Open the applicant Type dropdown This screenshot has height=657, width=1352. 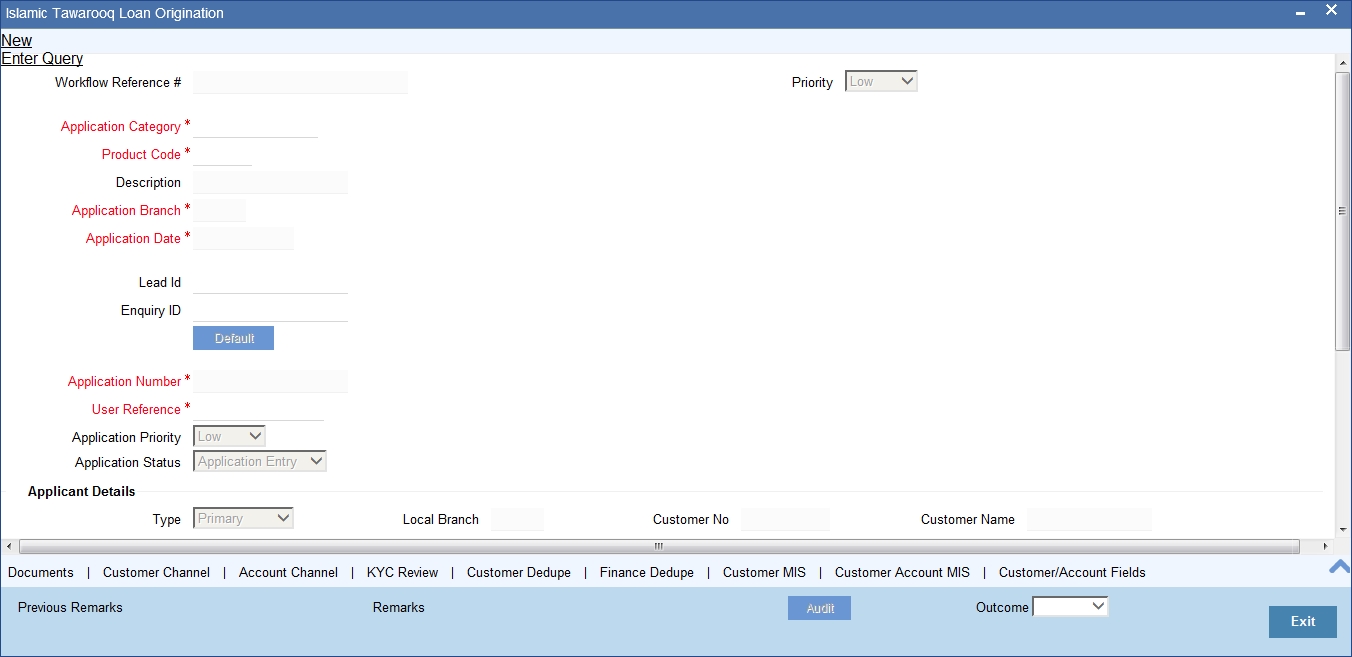243,518
